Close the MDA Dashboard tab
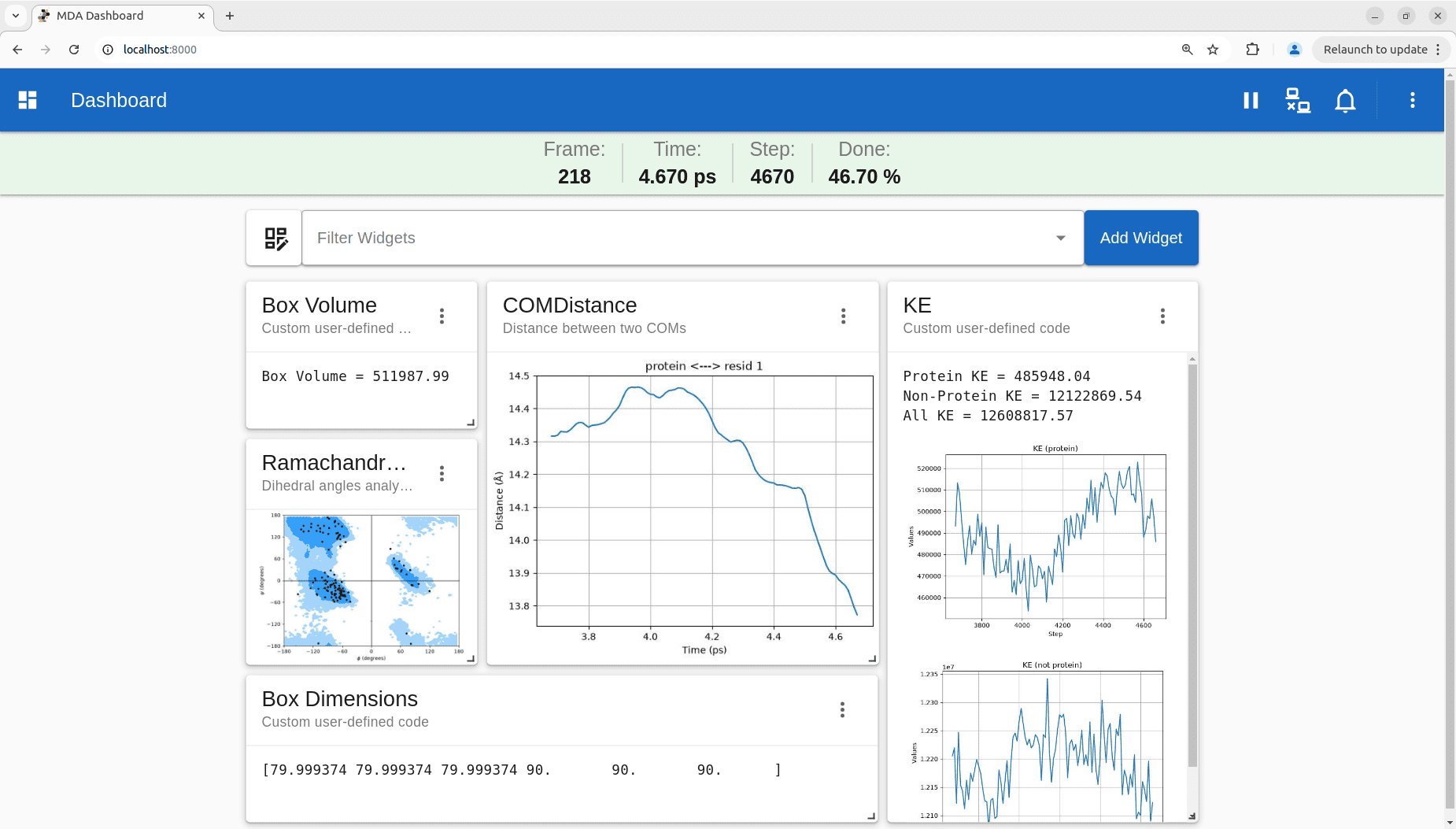Image resolution: width=1456 pixels, height=829 pixels. [201, 16]
